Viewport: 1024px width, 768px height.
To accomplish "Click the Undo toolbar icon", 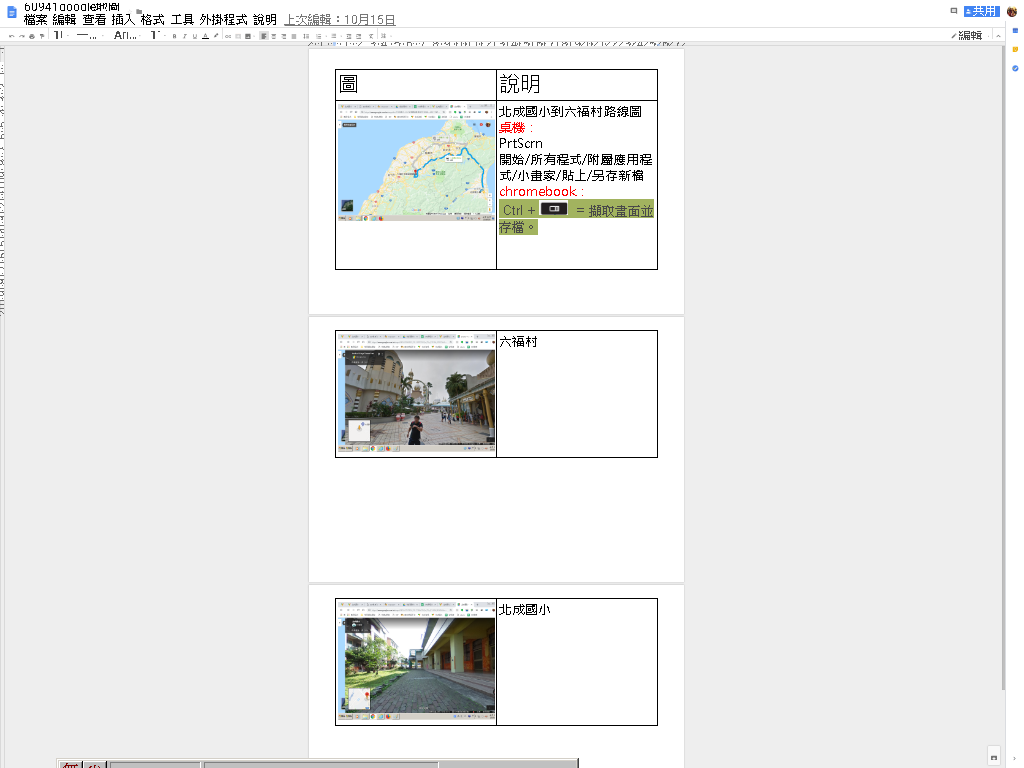I will coord(12,36).
